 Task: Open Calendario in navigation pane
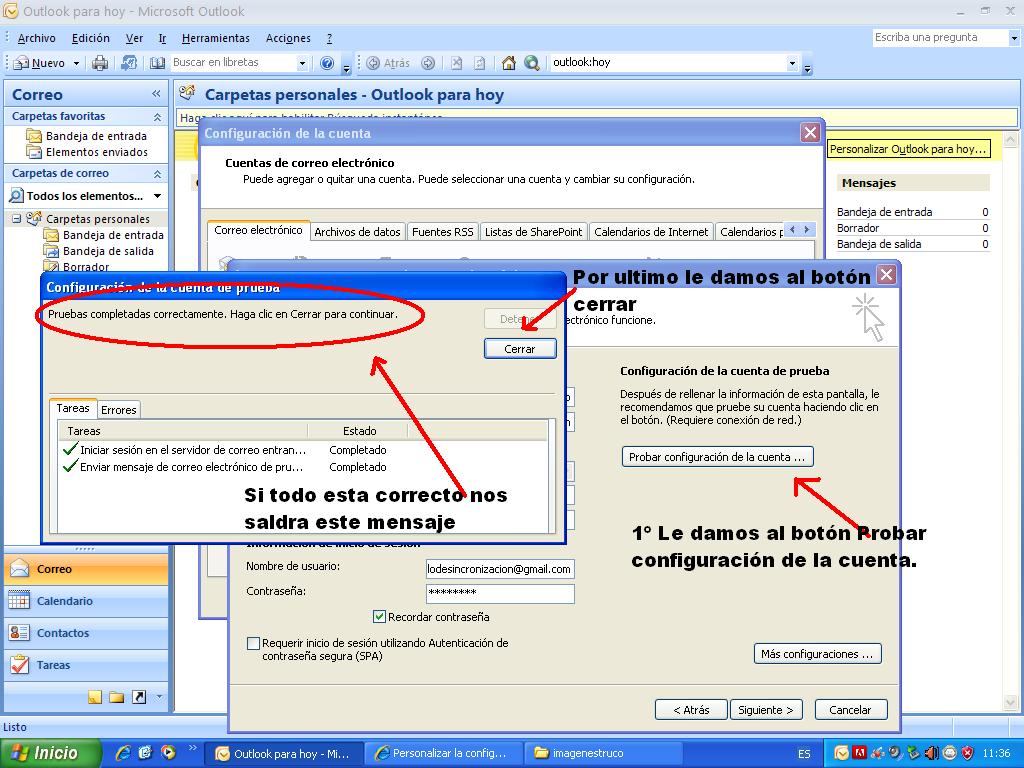click(86, 601)
